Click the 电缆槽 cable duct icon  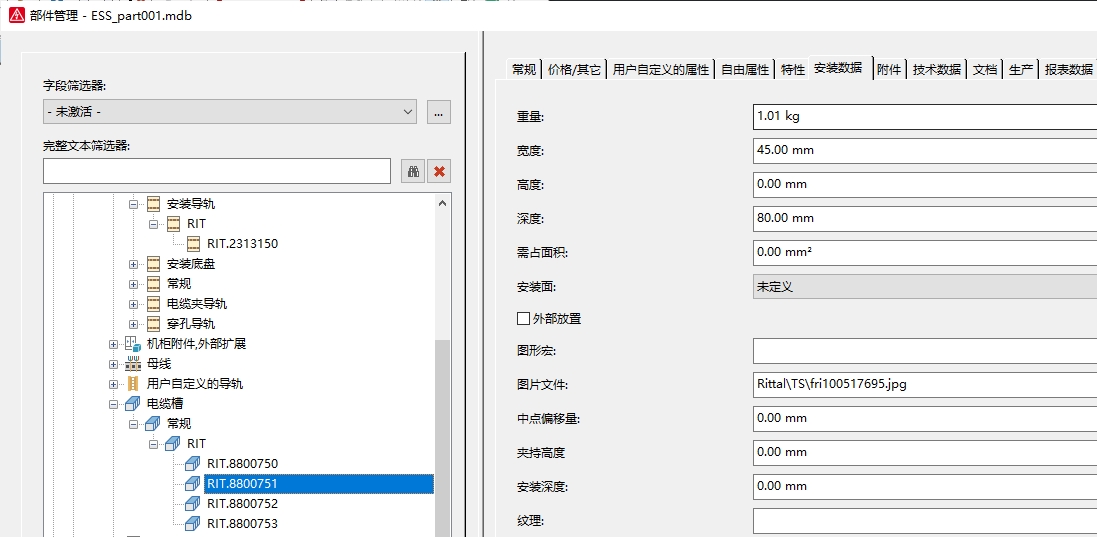133,404
